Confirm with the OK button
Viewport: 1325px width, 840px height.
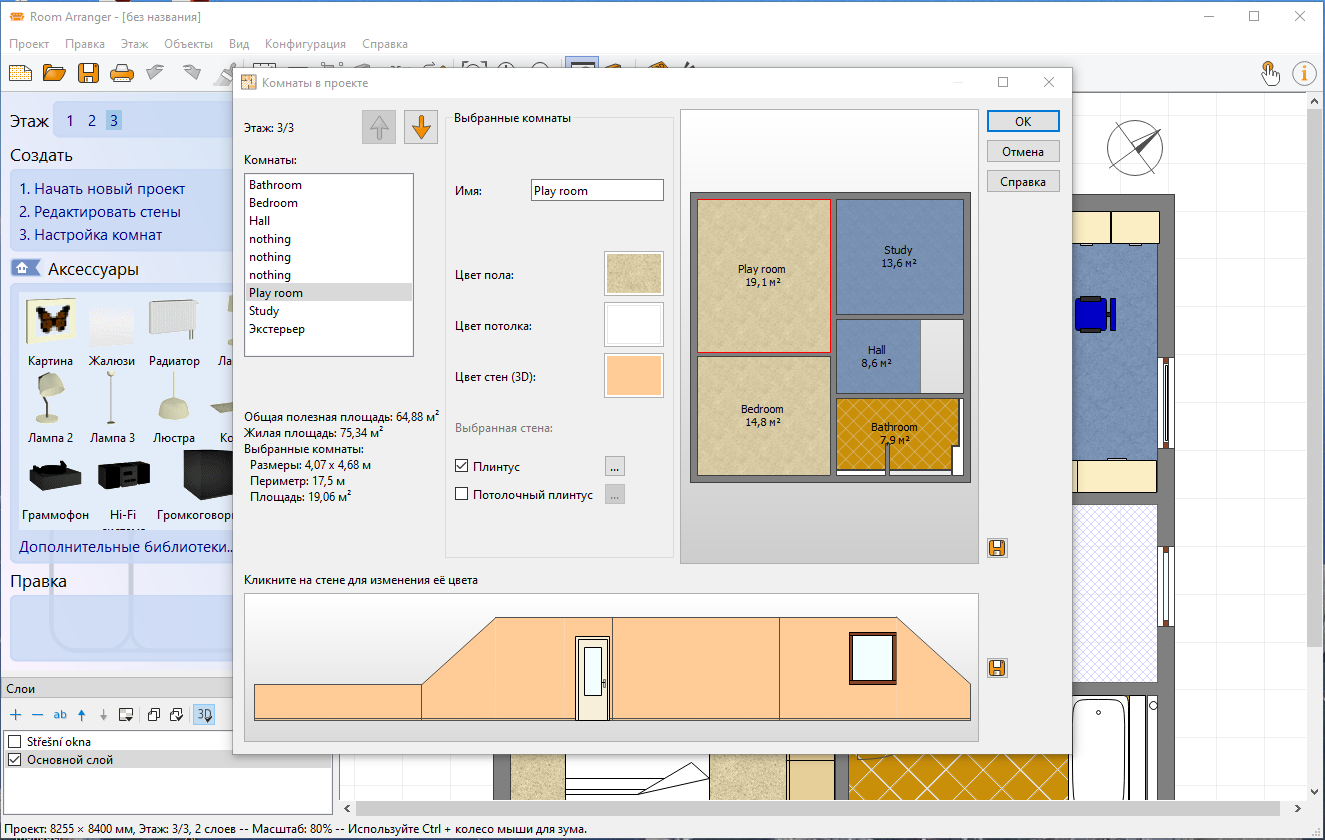pyautogui.click(x=1023, y=121)
